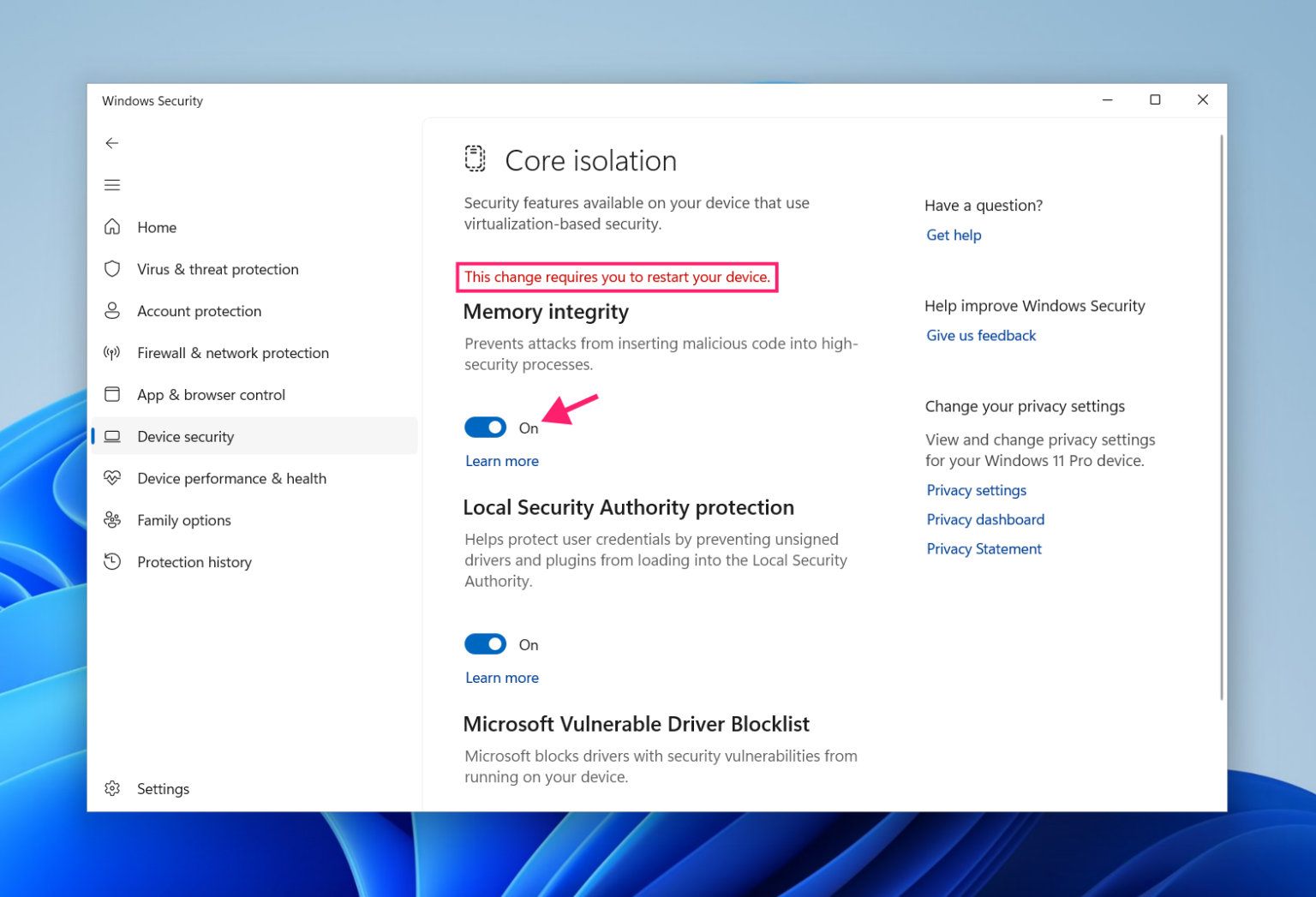Turn off the Memory integrity toggle
Image resolution: width=1316 pixels, height=897 pixels.
[485, 427]
